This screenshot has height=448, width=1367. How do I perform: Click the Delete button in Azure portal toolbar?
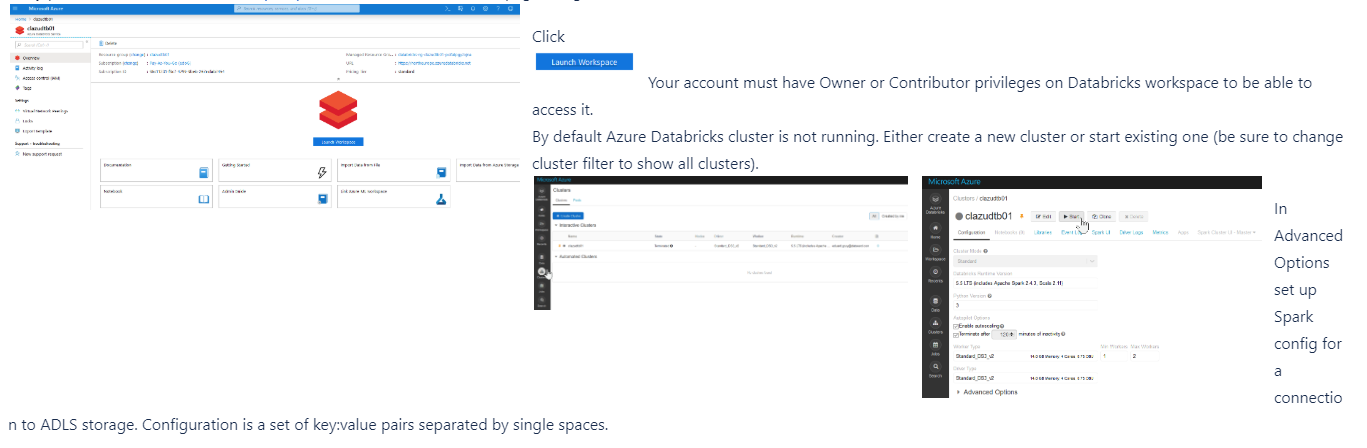[x=108, y=43]
